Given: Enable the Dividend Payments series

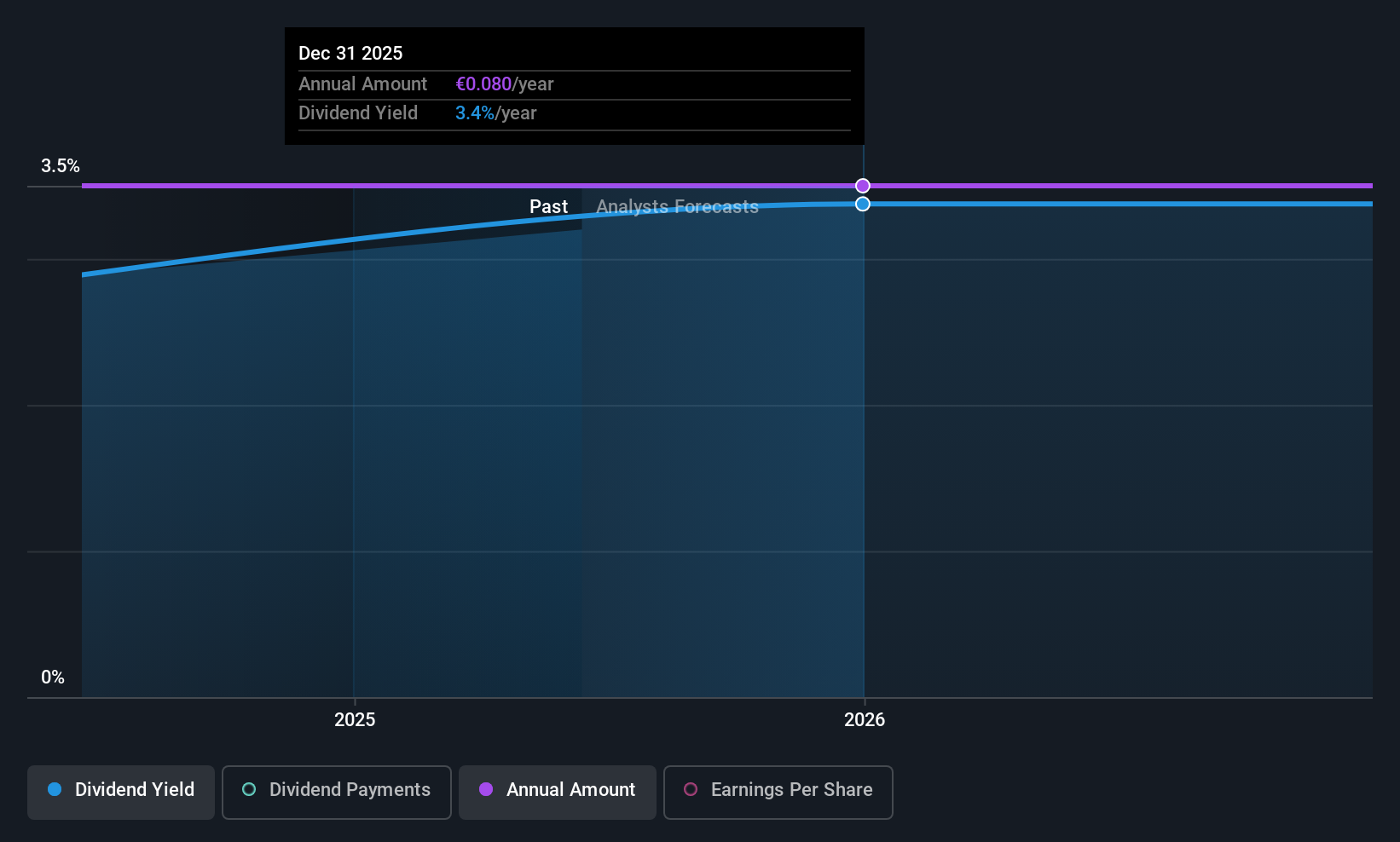Looking at the screenshot, I should click(337, 792).
